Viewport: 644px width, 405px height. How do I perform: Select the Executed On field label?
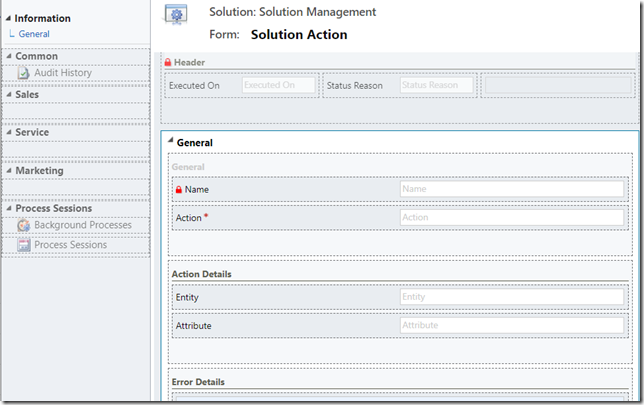194,85
